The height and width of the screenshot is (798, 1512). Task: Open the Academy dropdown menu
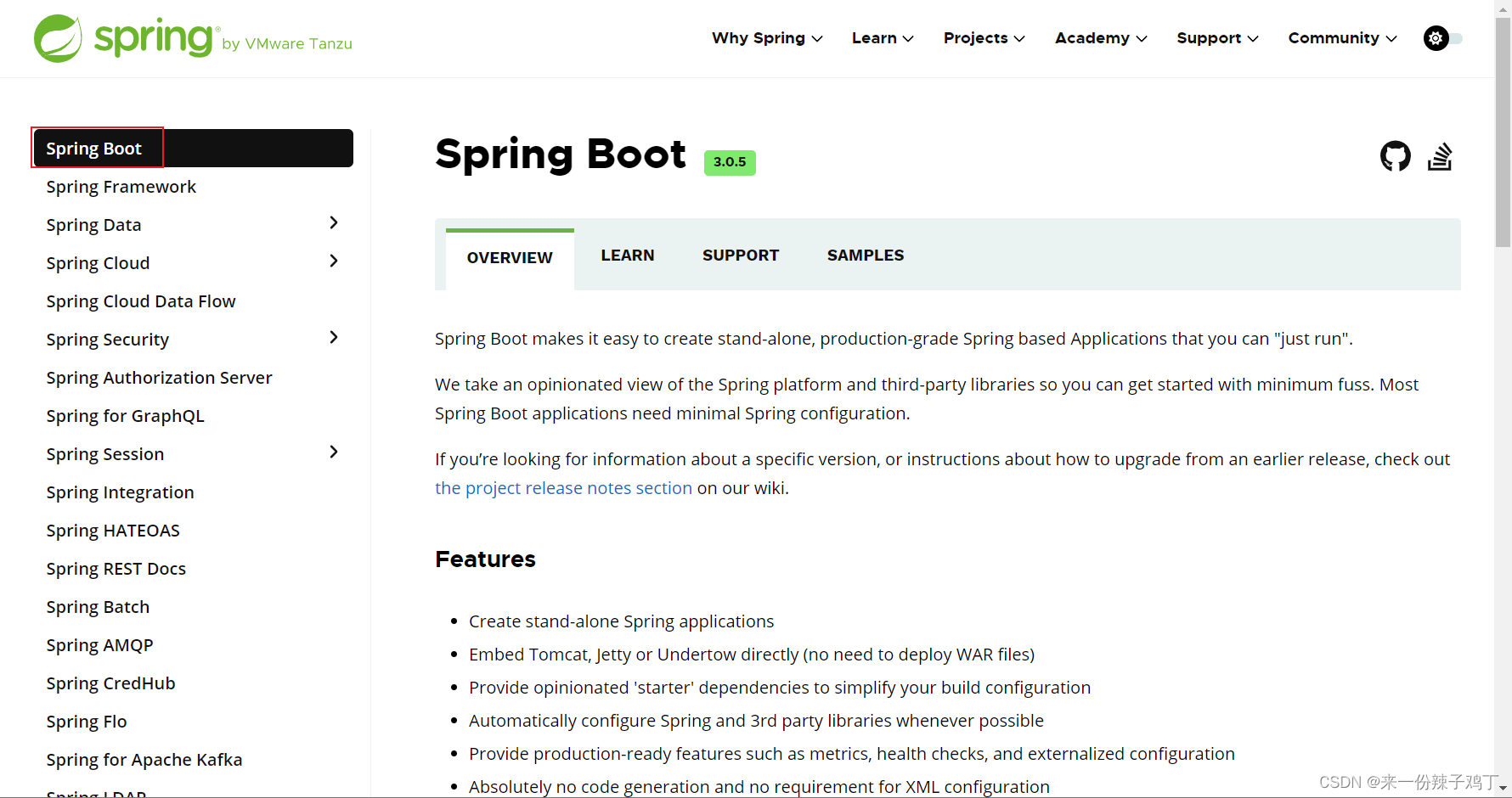coord(1101,38)
